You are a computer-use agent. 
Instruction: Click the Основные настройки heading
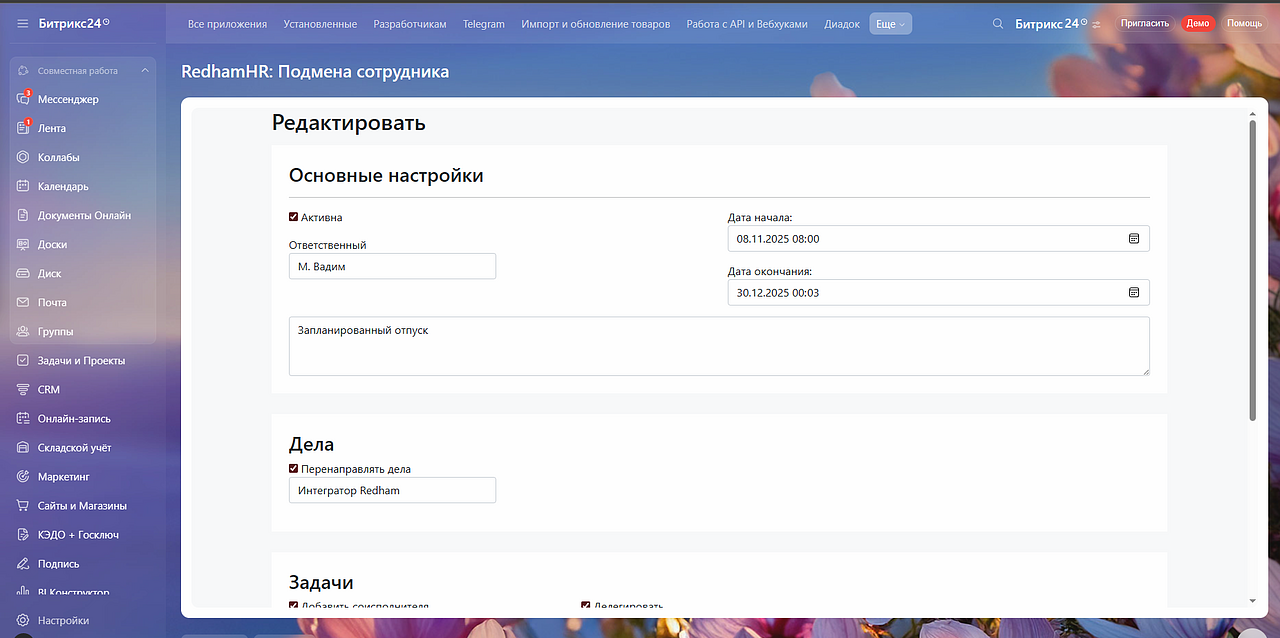386,176
